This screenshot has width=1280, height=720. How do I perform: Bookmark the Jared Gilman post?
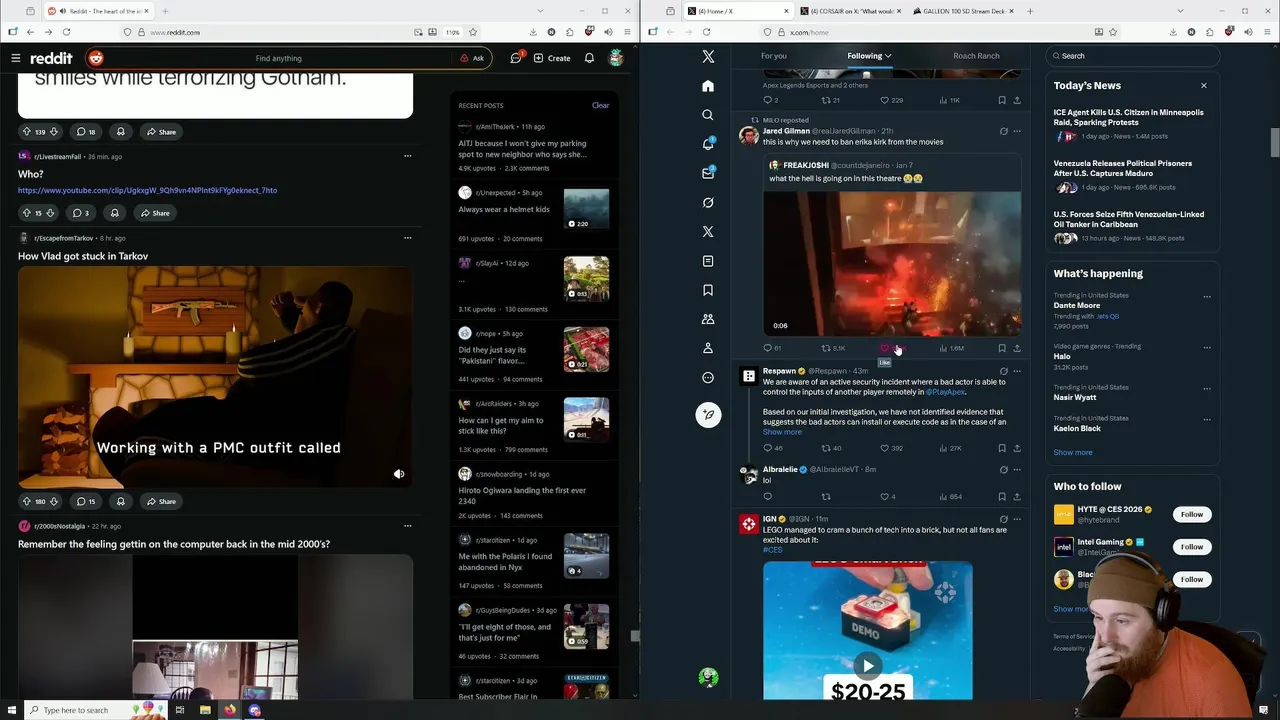coord(1002,348)
